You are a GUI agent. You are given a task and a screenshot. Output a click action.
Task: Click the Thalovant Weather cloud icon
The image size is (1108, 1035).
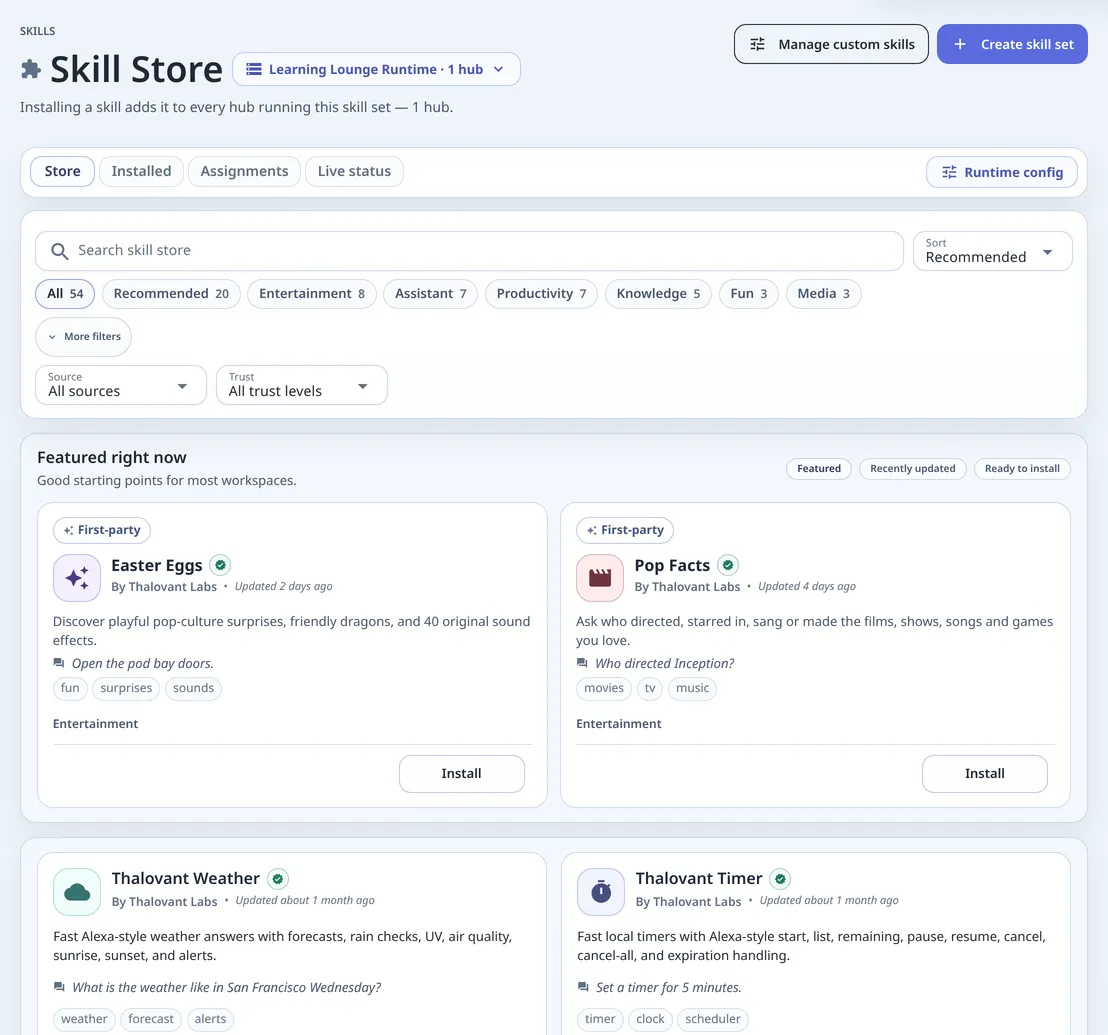click(x=77, y=892)
